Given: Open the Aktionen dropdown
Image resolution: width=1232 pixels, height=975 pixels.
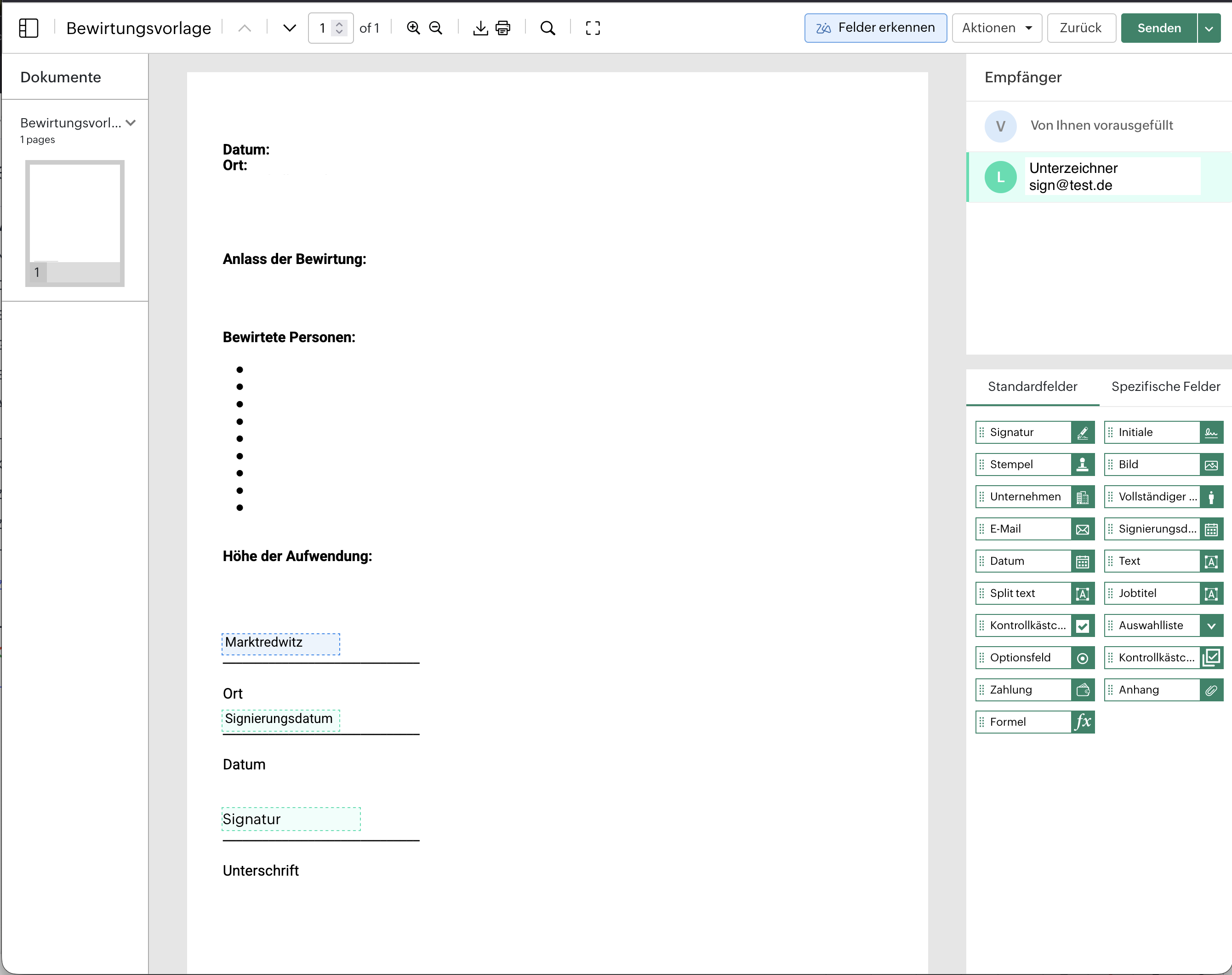Looking at the screenshot, I should [997, 28].
